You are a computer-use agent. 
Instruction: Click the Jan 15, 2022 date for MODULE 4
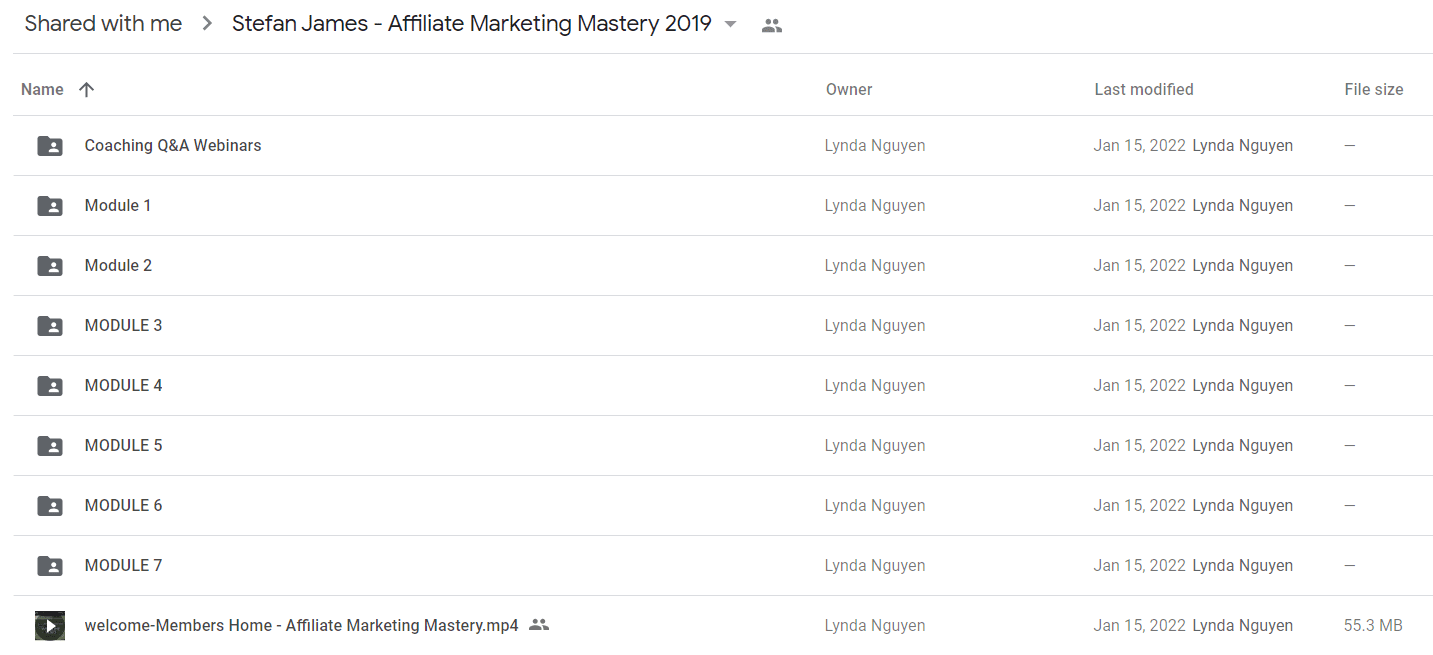coord(1140,385)
